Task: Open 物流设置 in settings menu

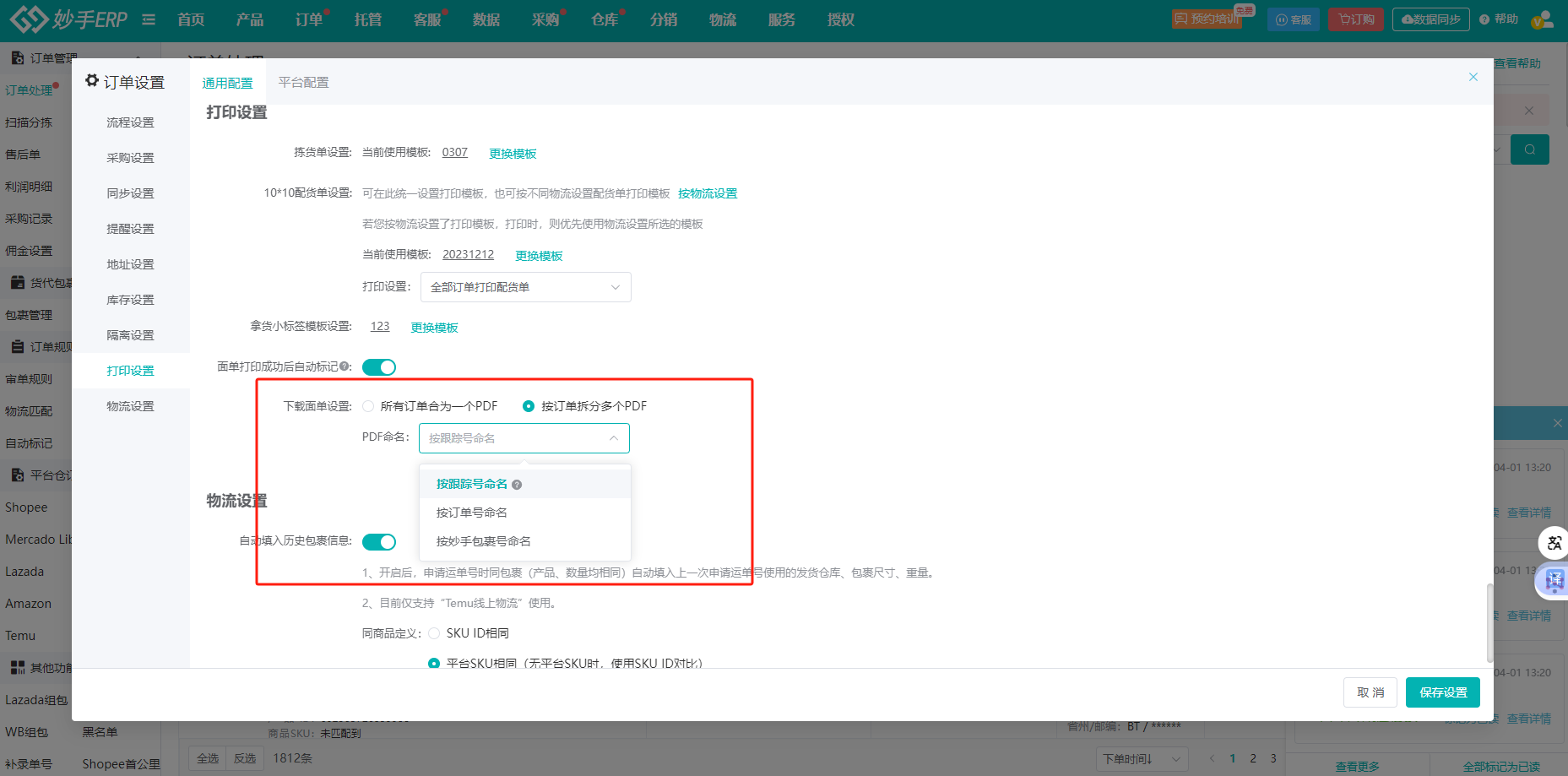Action: tap(131, 406)
